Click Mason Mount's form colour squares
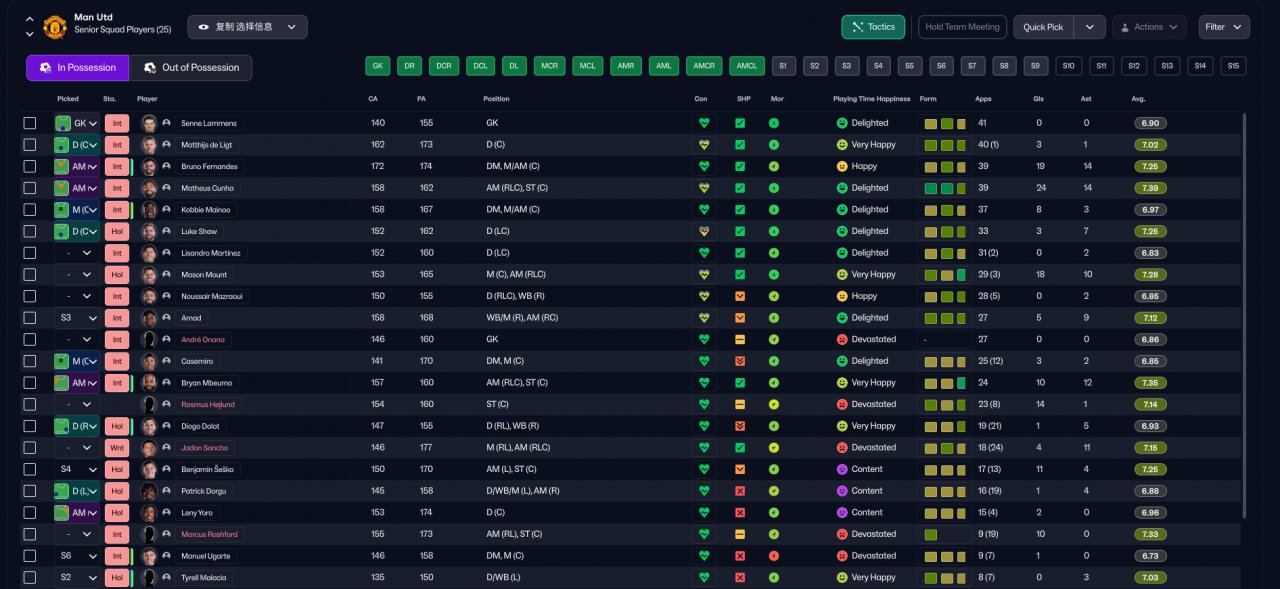This screenshot has height=589, width=1280. (x=944, y=275)
